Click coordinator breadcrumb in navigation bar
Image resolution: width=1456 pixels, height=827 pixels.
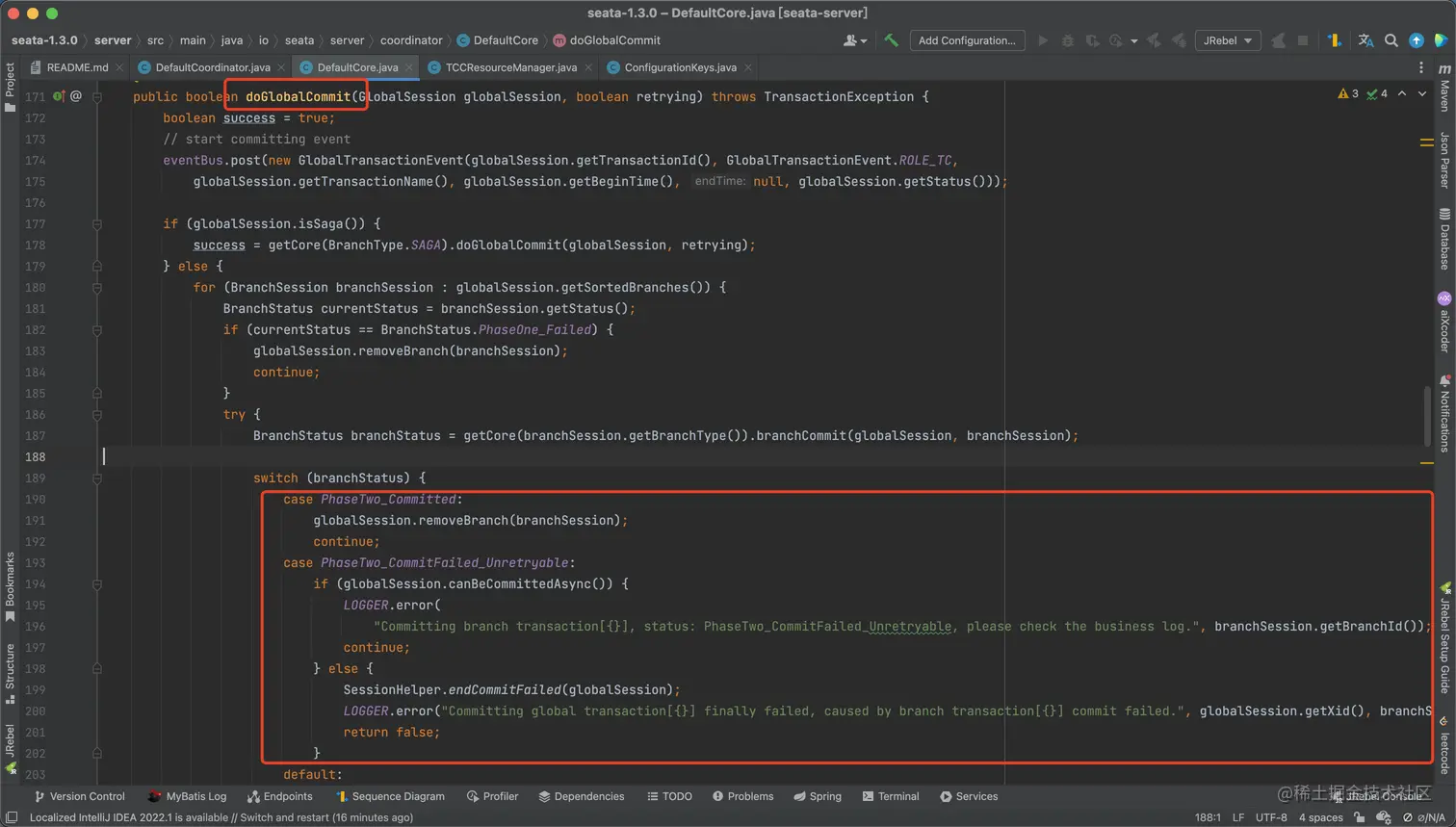coord(411,40)
